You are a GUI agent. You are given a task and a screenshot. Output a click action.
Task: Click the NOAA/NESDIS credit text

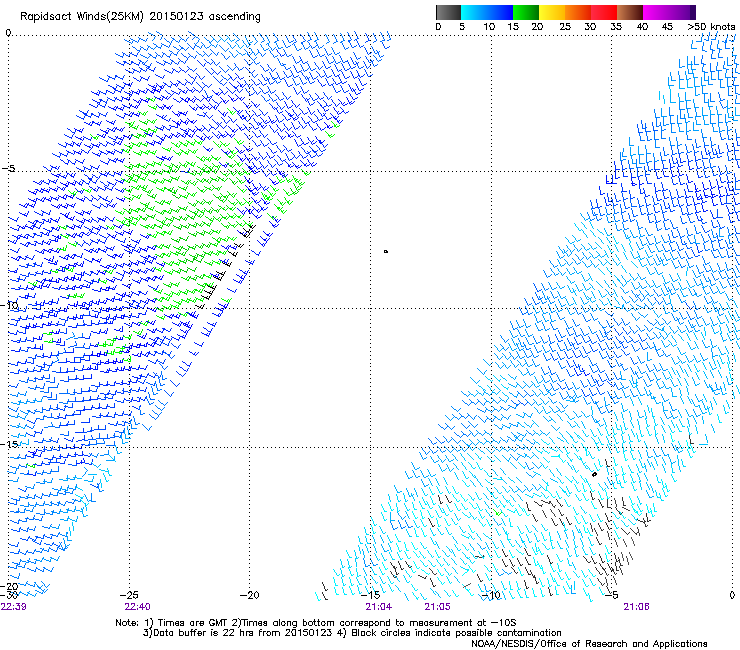[589, 644]
